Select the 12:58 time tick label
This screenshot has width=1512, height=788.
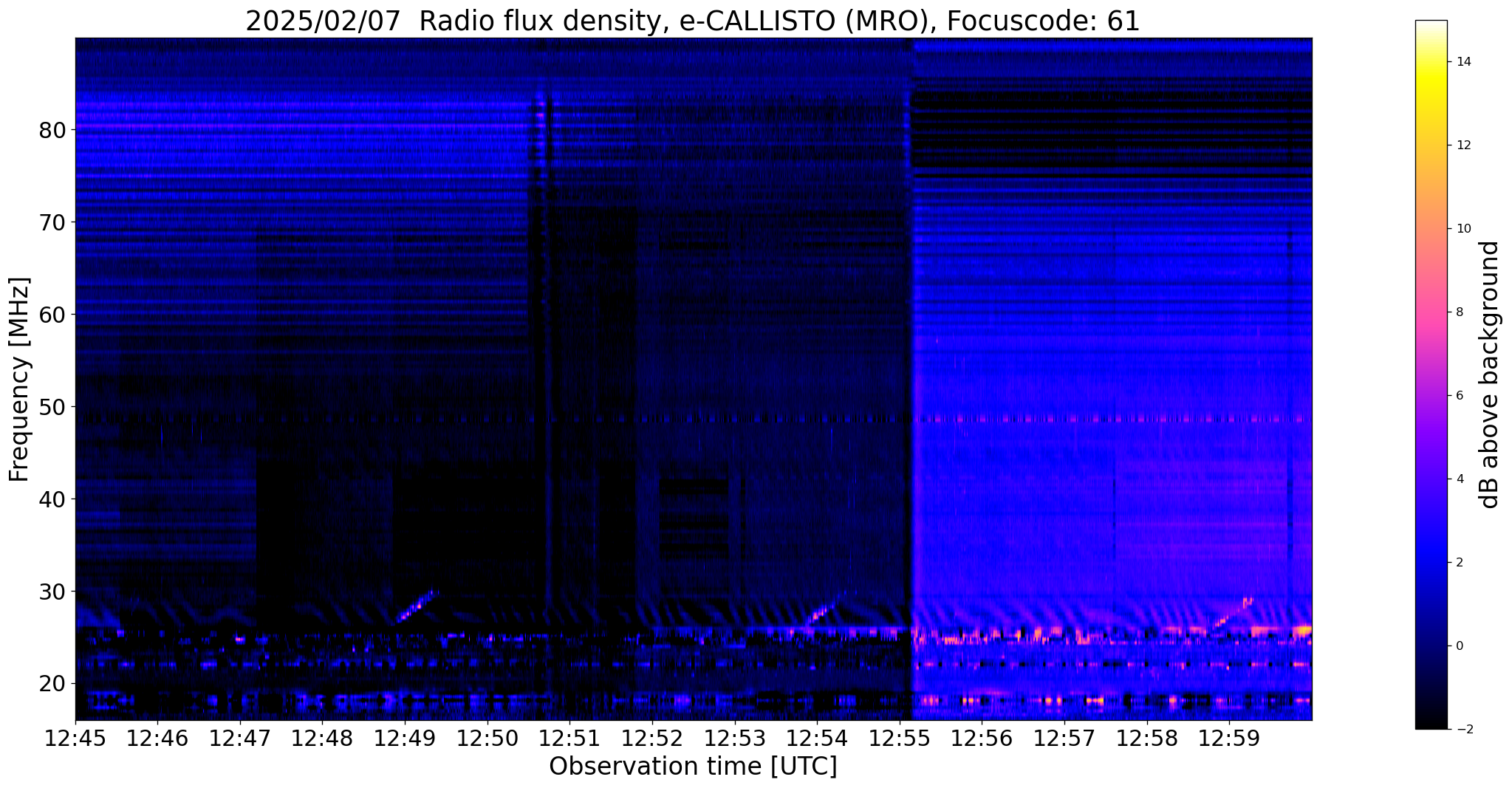click(x=1146, y=739)
